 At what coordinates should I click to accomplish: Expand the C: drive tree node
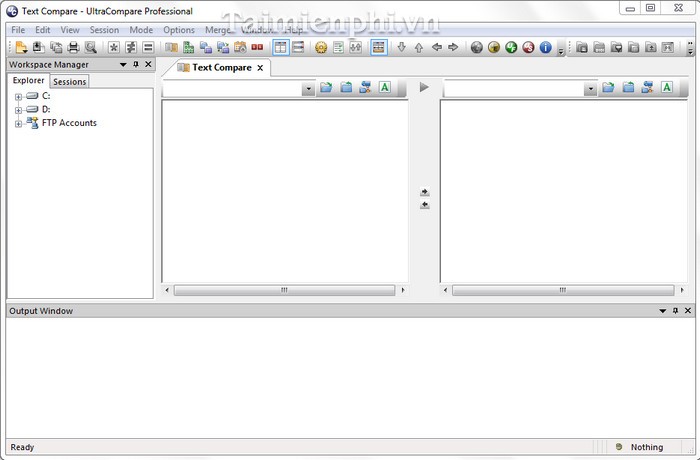(x=18, y=96)
